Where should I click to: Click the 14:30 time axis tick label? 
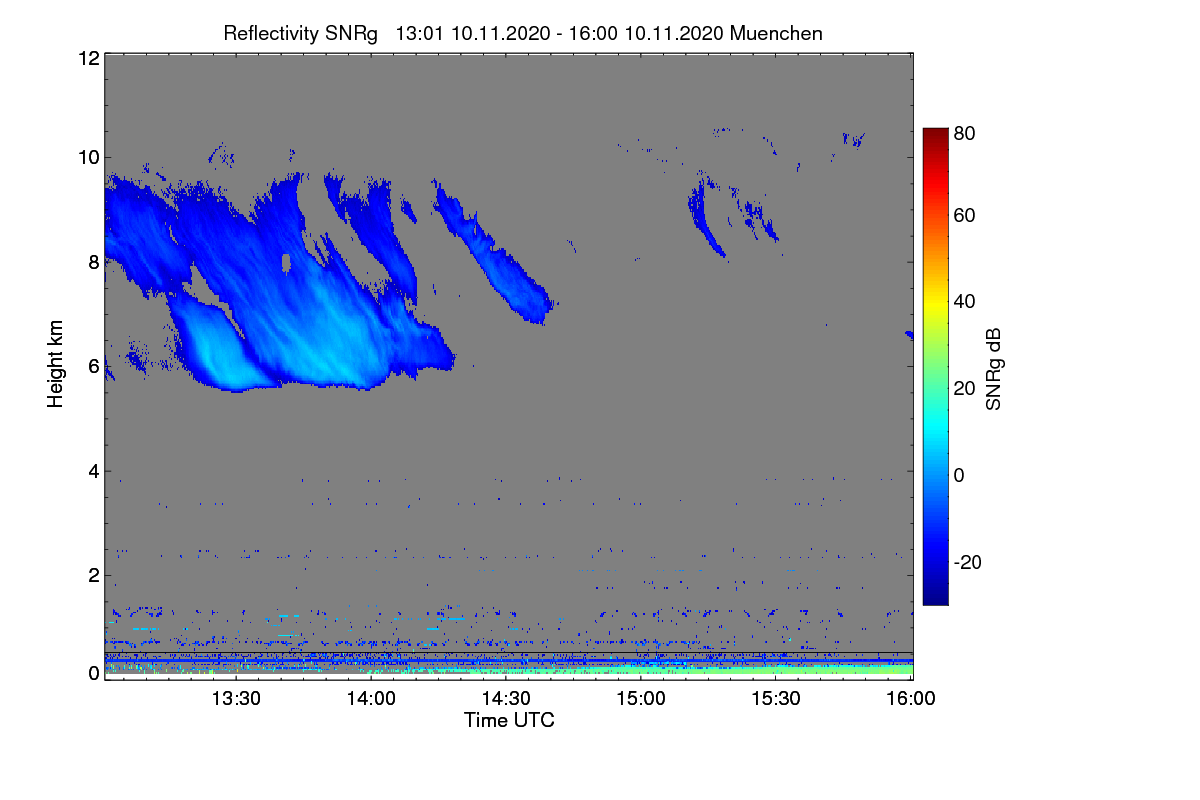pyautogui.click(x=506, y=698)
